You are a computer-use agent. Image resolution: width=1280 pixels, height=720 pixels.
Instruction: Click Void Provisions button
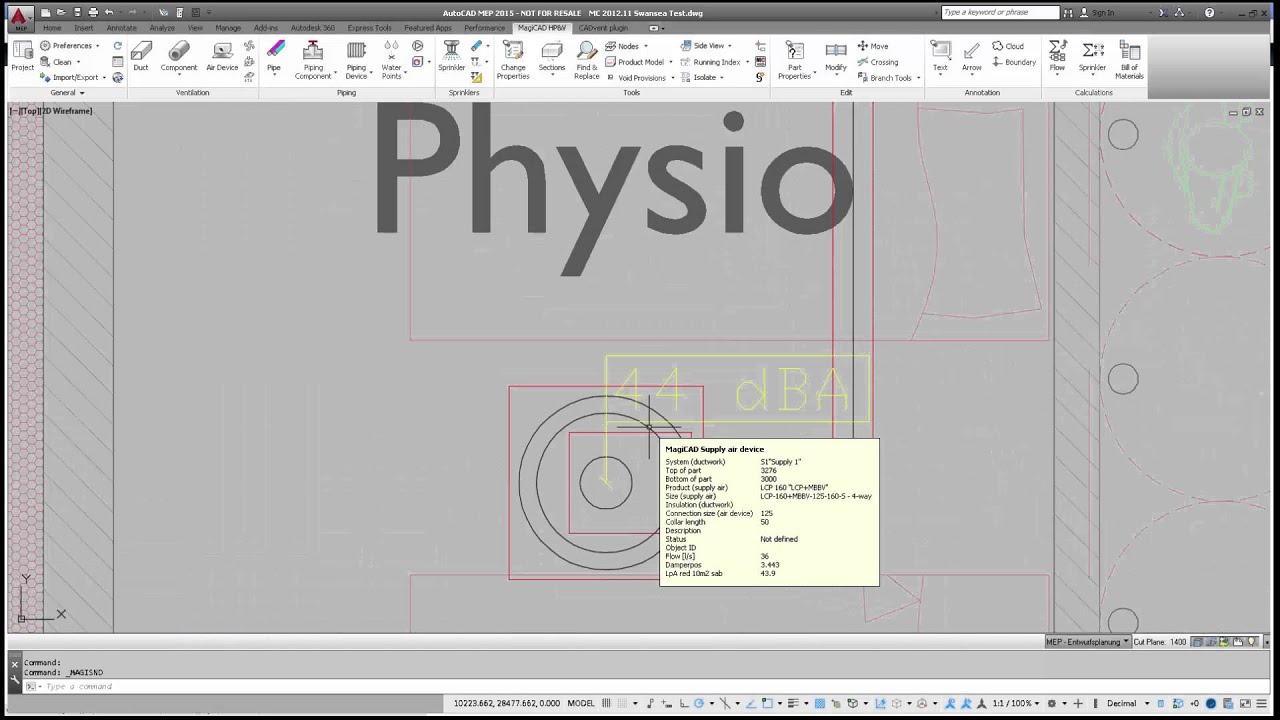638,77
